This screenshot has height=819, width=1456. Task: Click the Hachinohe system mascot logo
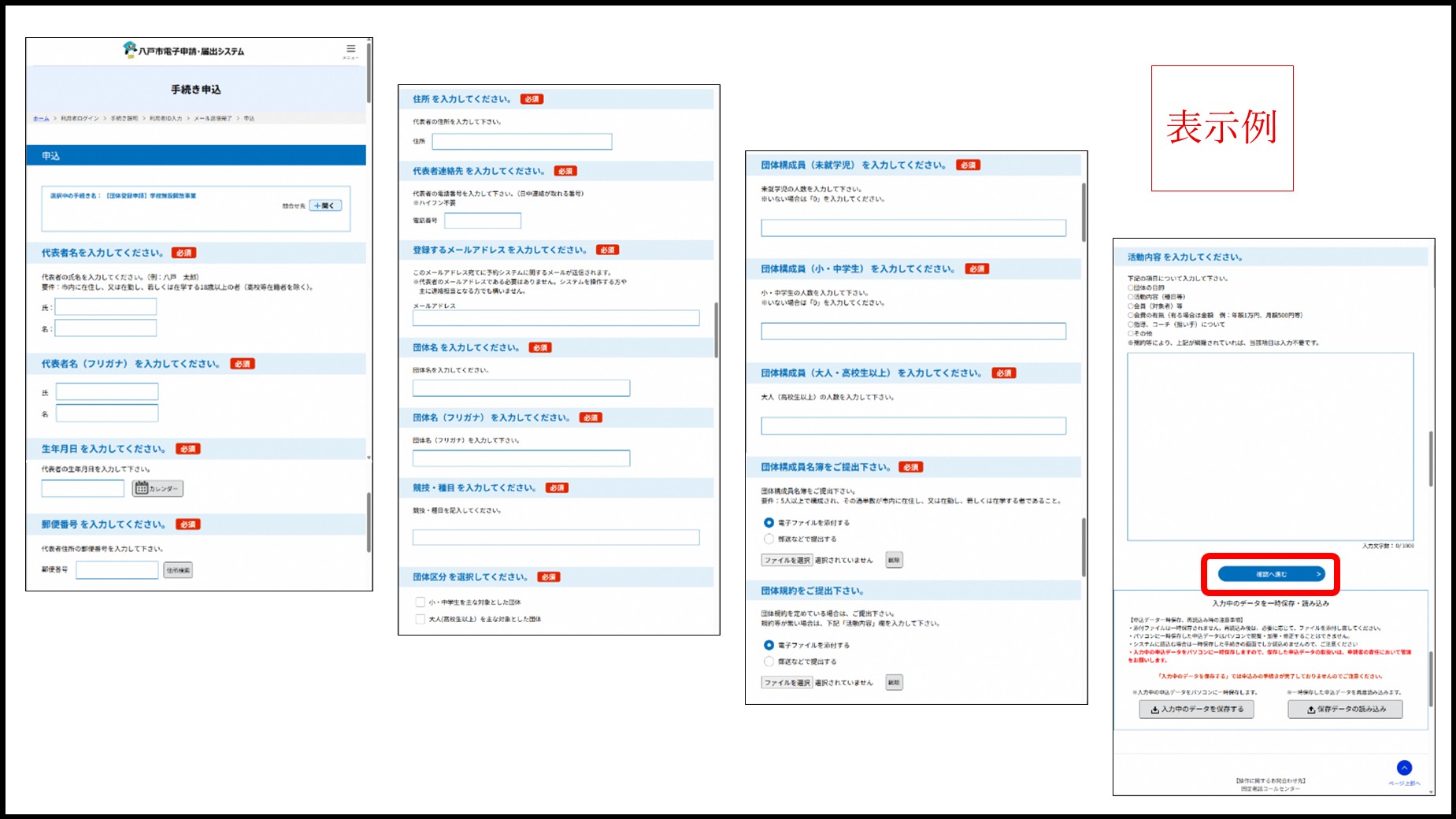click(x=130, y=50)
